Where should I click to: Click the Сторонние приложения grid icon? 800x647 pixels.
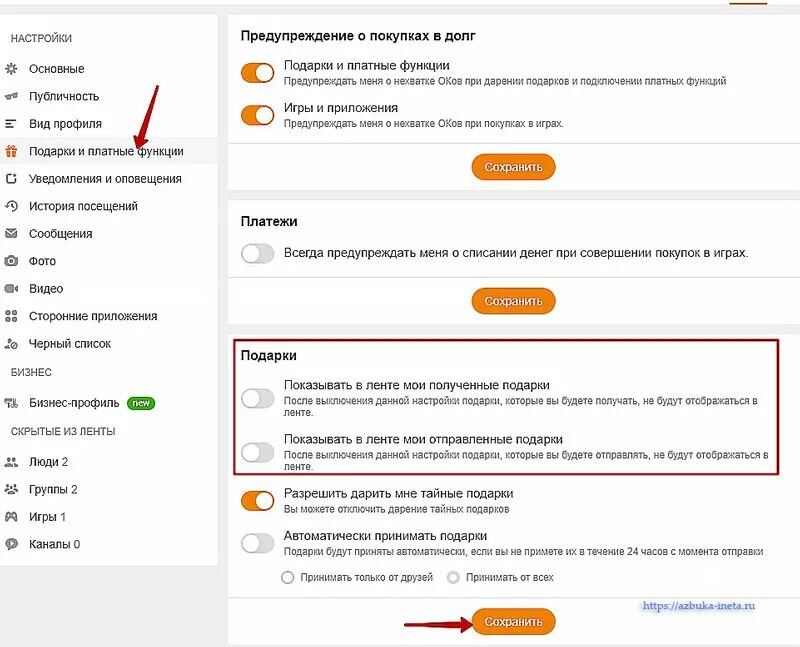[x=12, y=316]
